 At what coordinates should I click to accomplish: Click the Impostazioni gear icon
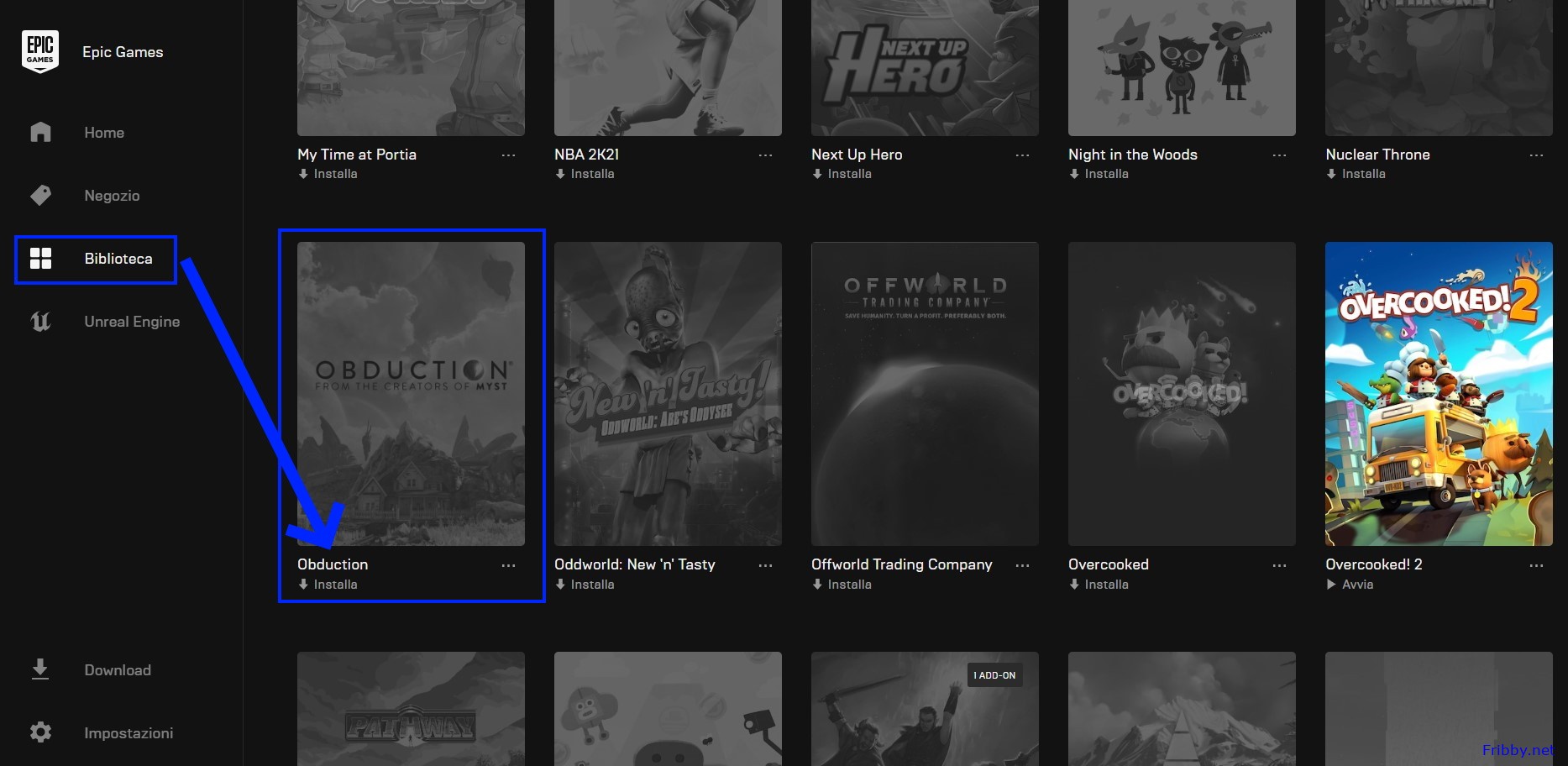40,732
